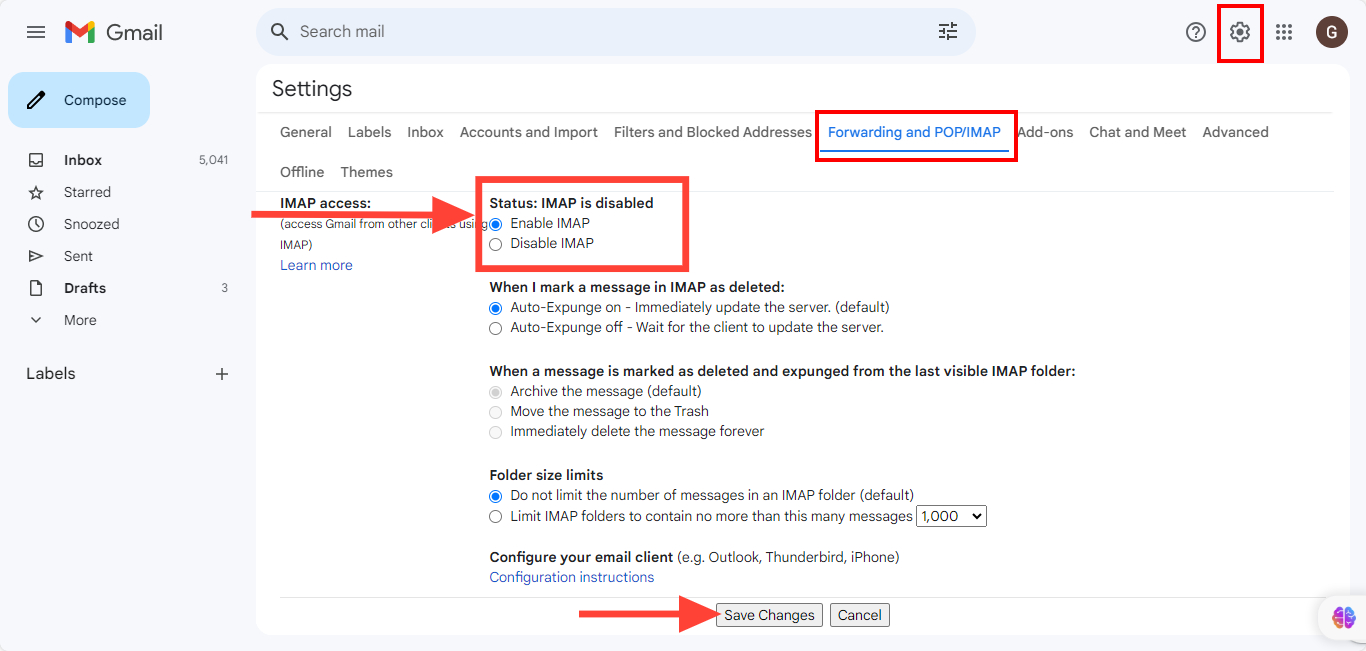Open the Settings gear icon
The height and width of the screenshot is (651, 1366).
point(1240,32)
